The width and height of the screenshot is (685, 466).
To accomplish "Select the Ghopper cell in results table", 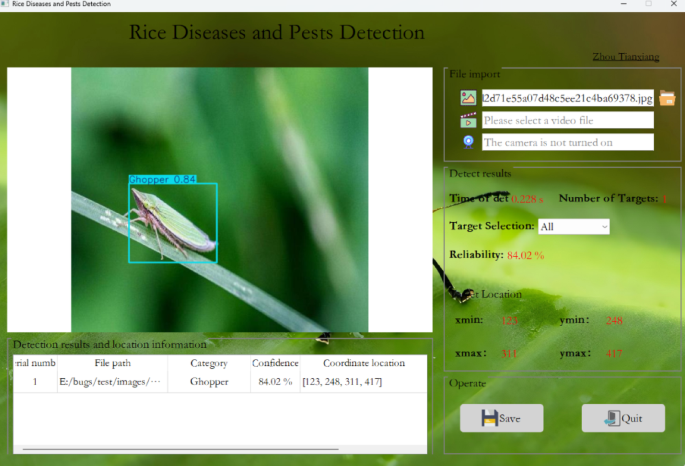I will pyautogui.click(x=210, y=381).
